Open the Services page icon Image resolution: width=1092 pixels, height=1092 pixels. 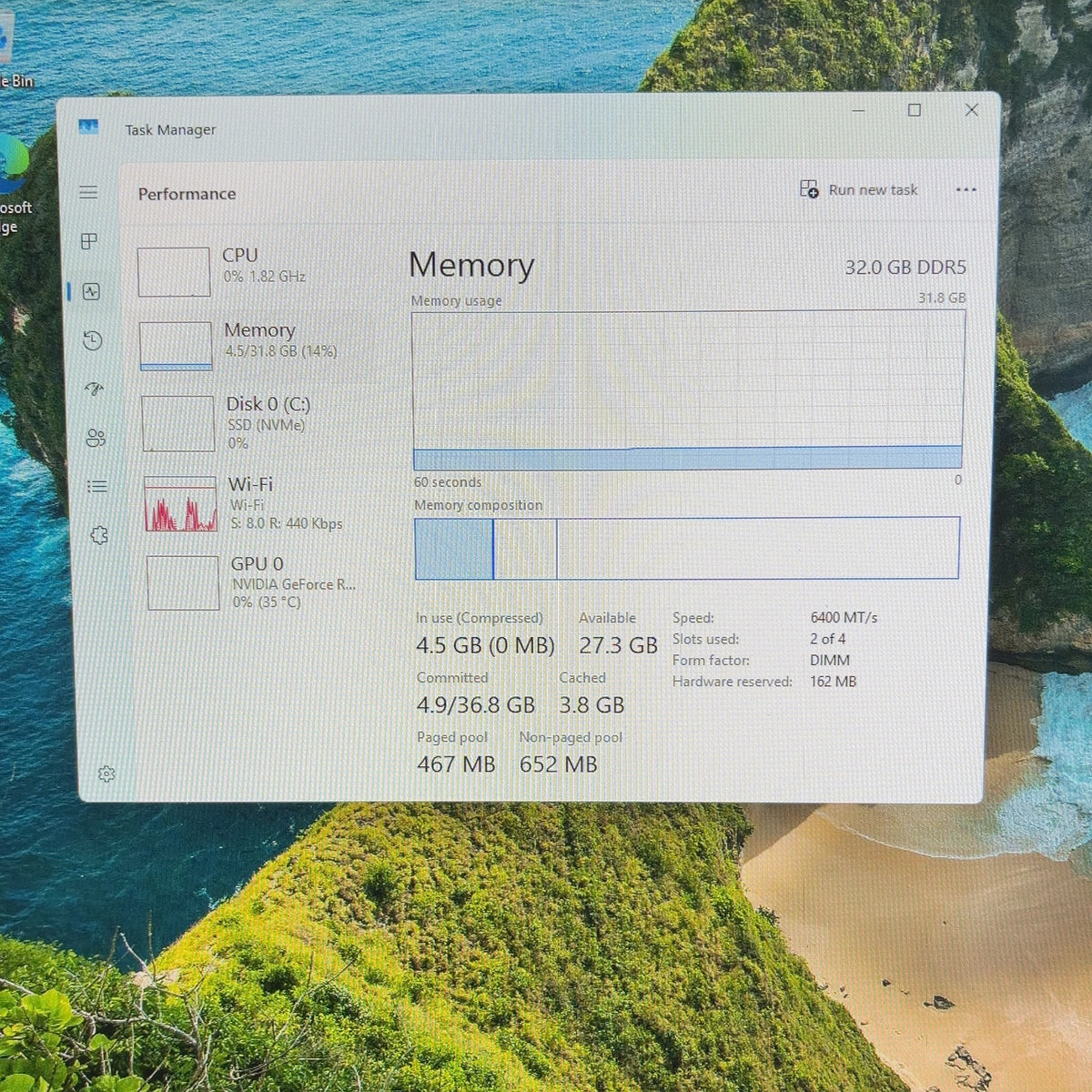pos(99,535)
